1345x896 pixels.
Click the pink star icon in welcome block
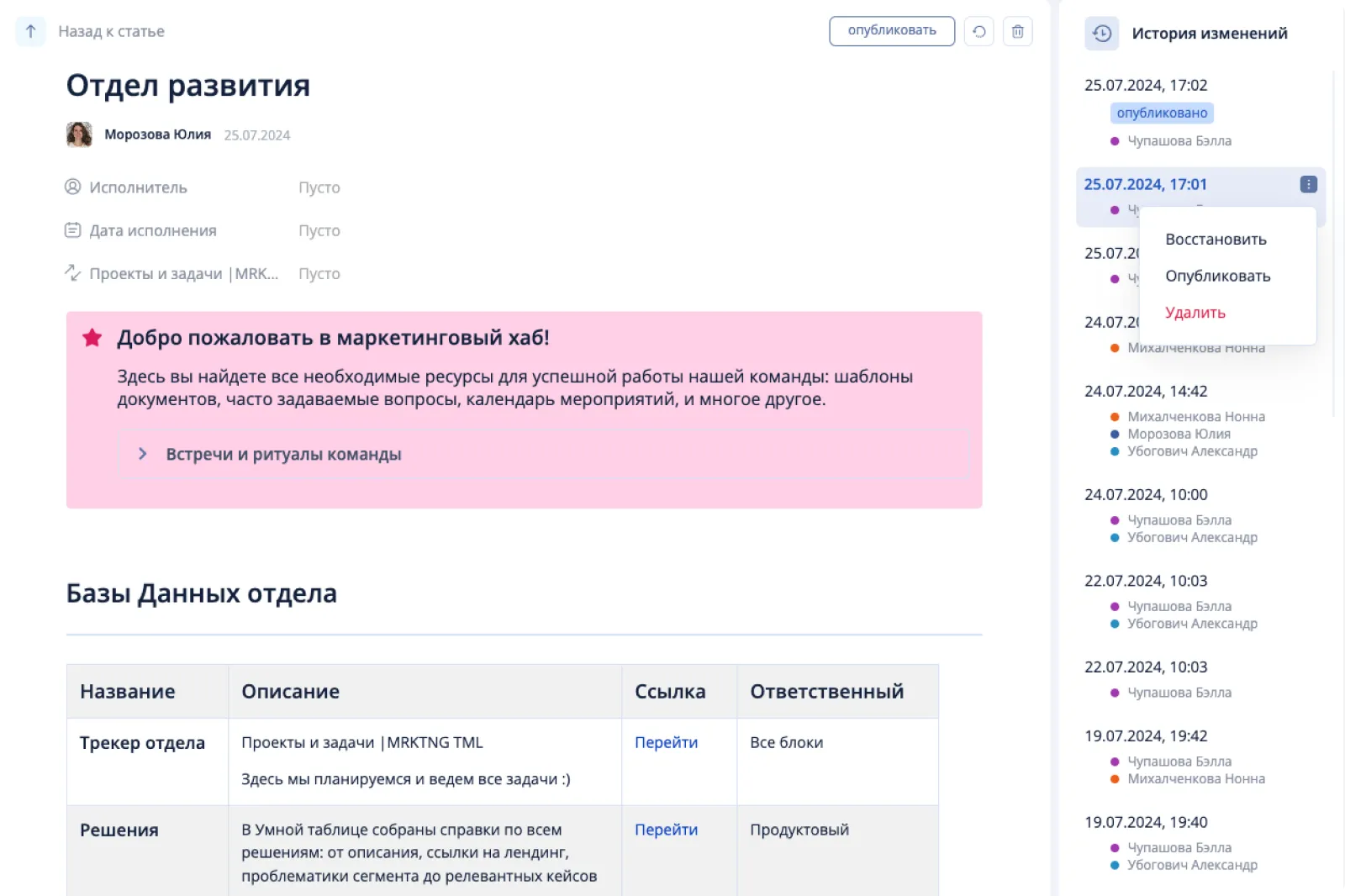(92, 338)
